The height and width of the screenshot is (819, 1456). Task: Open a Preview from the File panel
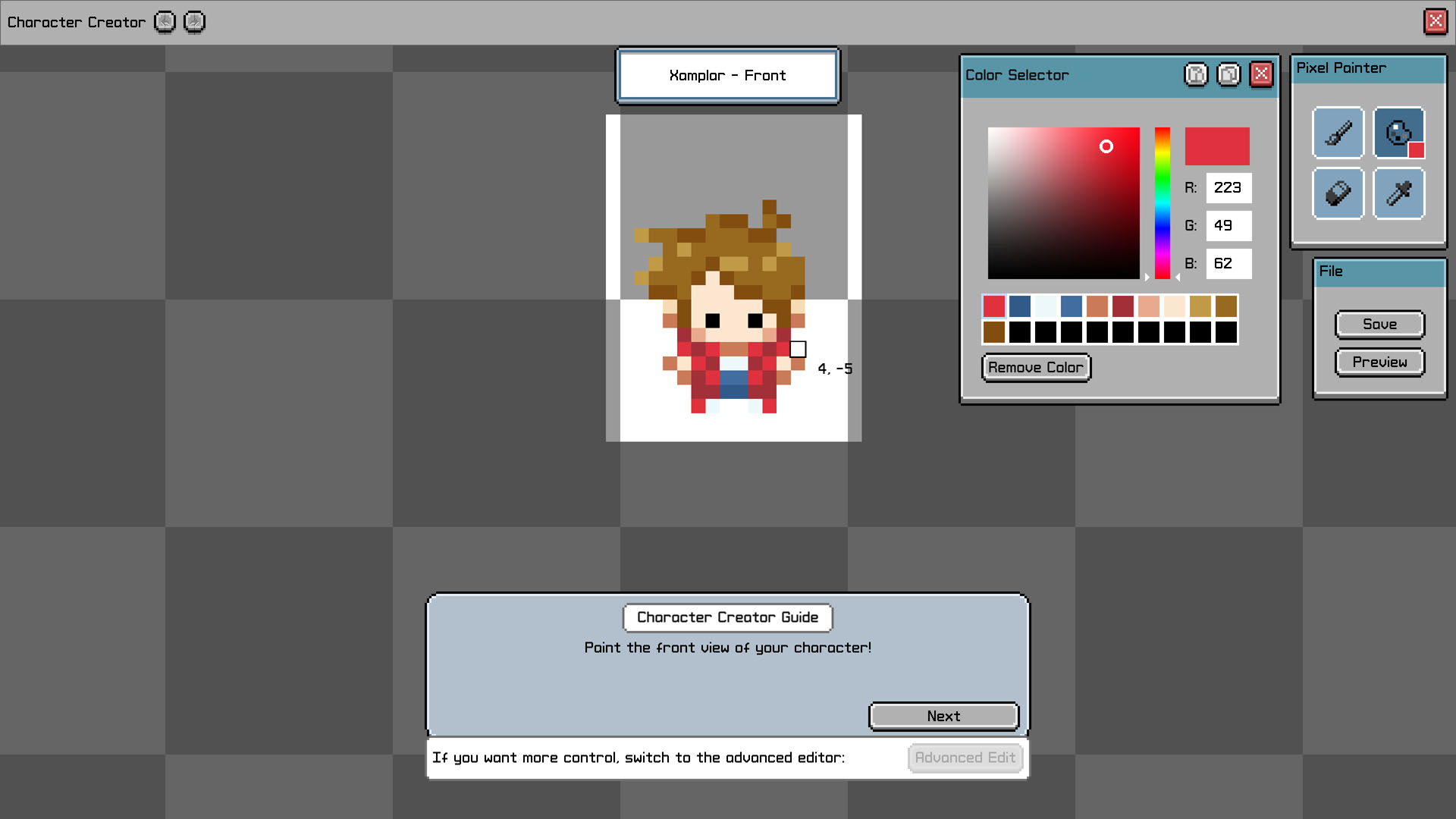click(1379, 362)
